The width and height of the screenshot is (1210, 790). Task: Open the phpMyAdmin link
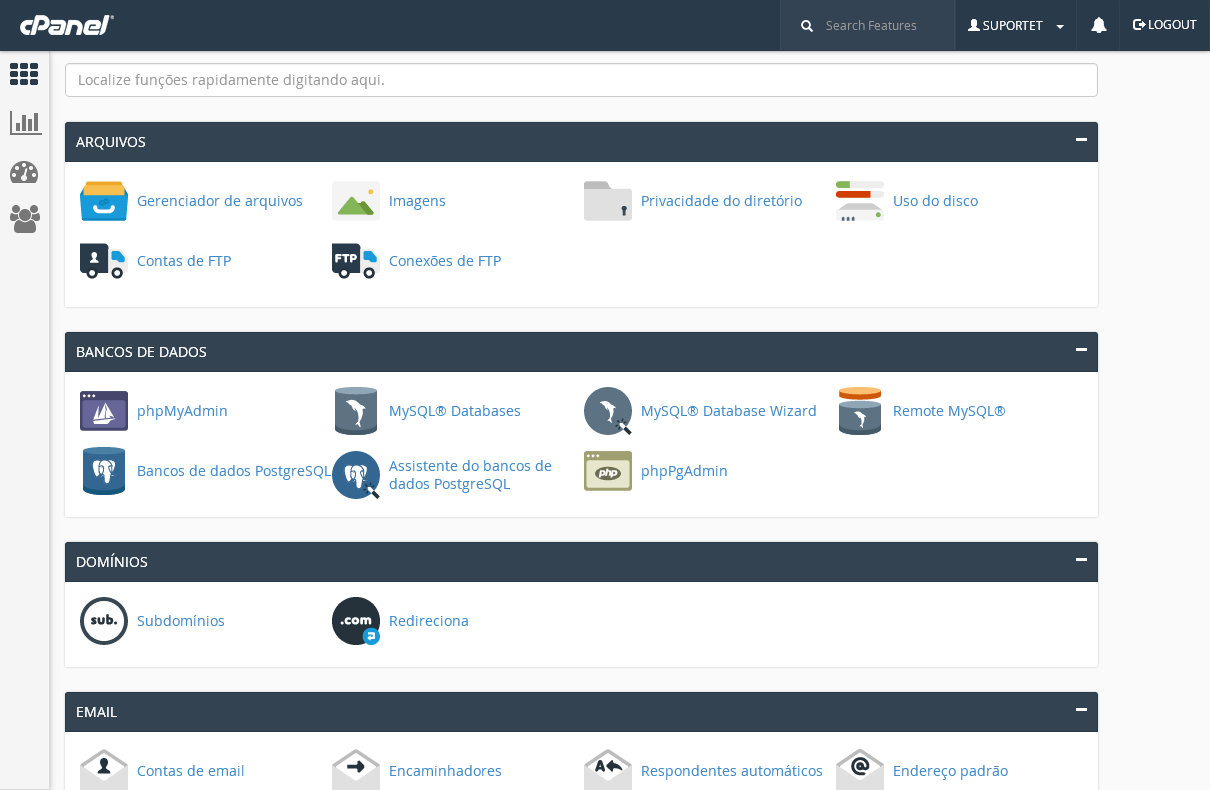tap(182, 411)
